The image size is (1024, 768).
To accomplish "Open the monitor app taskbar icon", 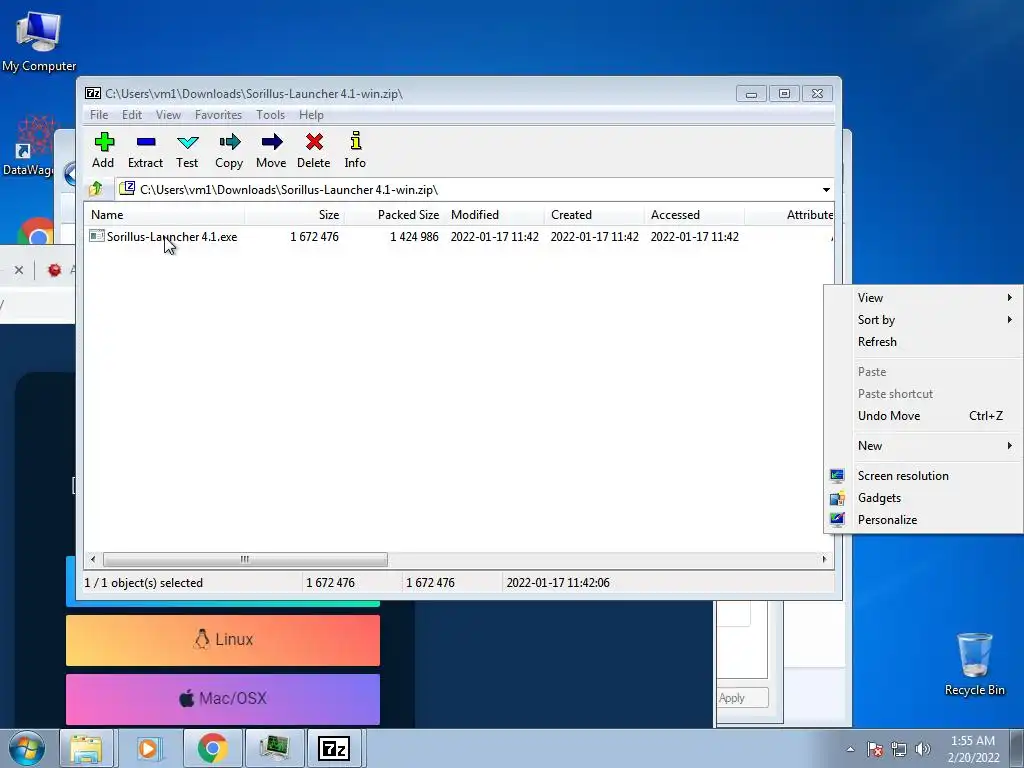I will 274,748.
